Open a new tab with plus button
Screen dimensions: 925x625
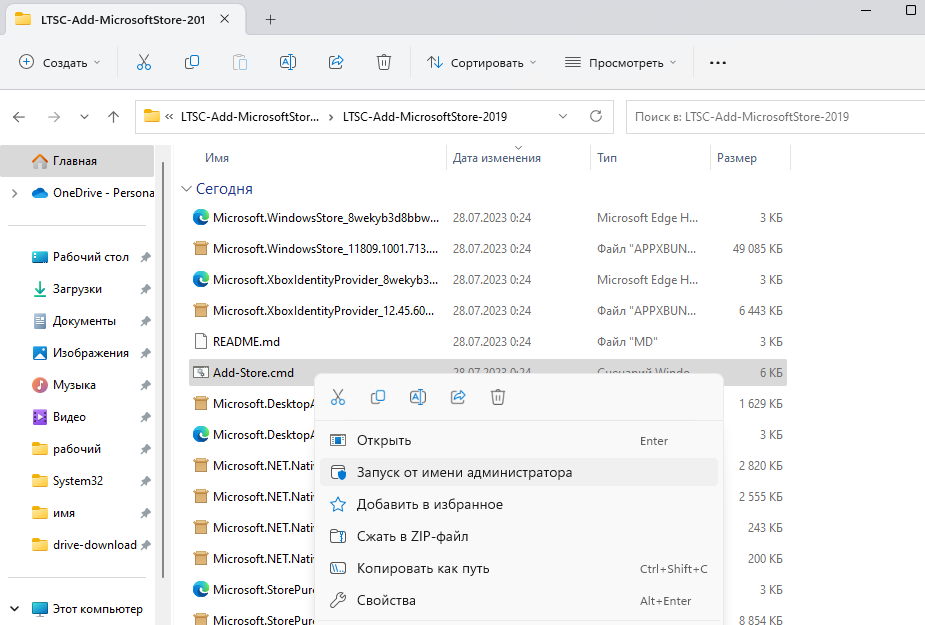coord(270,19)
